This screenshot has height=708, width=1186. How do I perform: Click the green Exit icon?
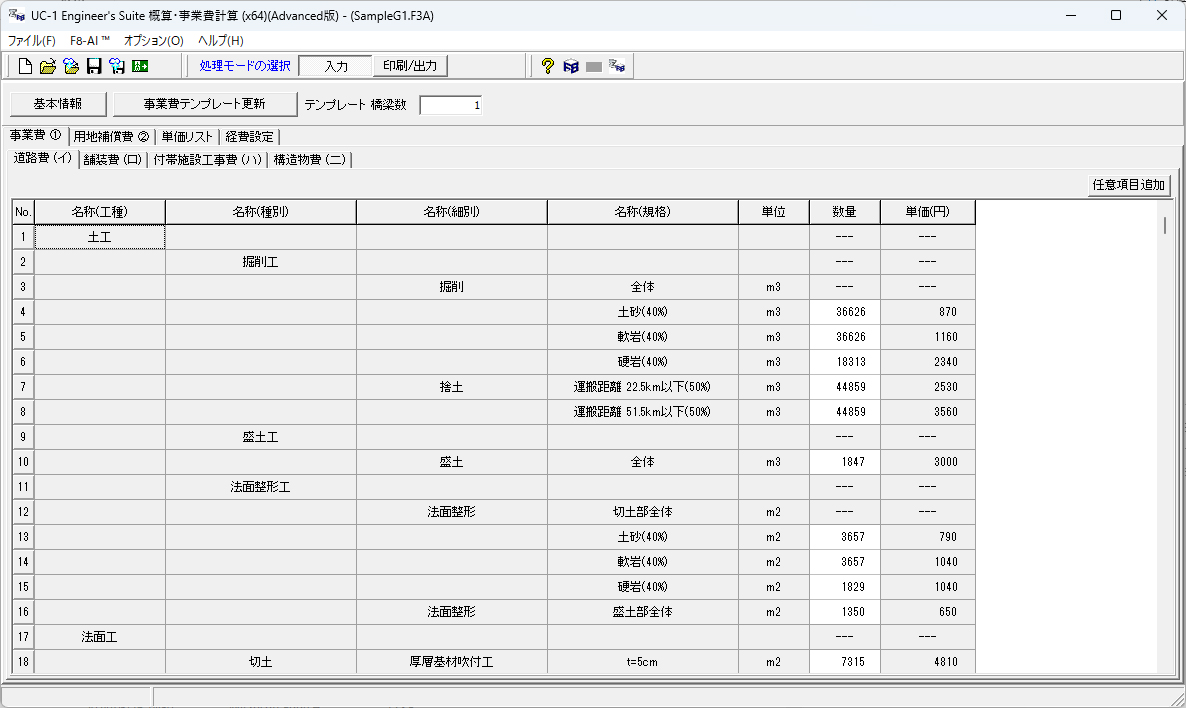point(140,66)
